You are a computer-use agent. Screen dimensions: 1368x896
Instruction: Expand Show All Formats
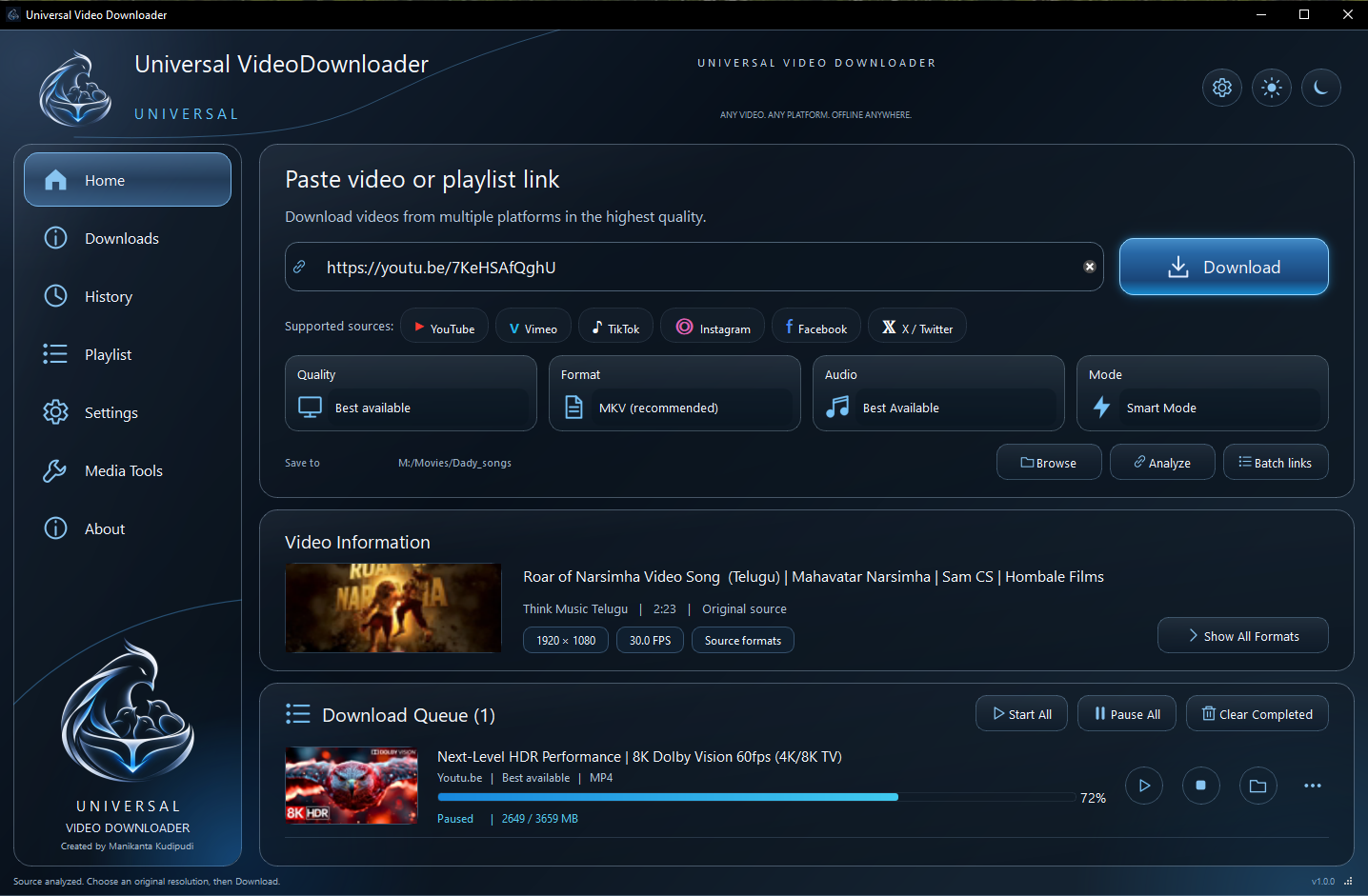1243,635
